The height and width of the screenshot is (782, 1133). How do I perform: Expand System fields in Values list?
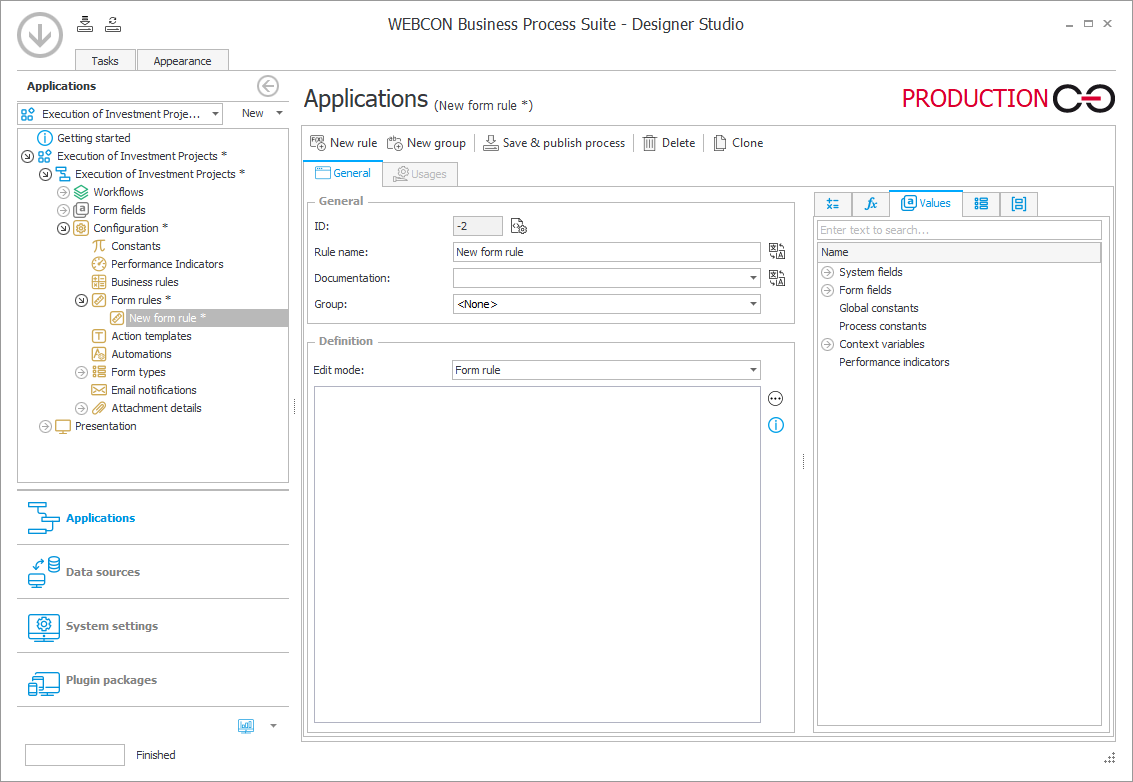(828, 272)
